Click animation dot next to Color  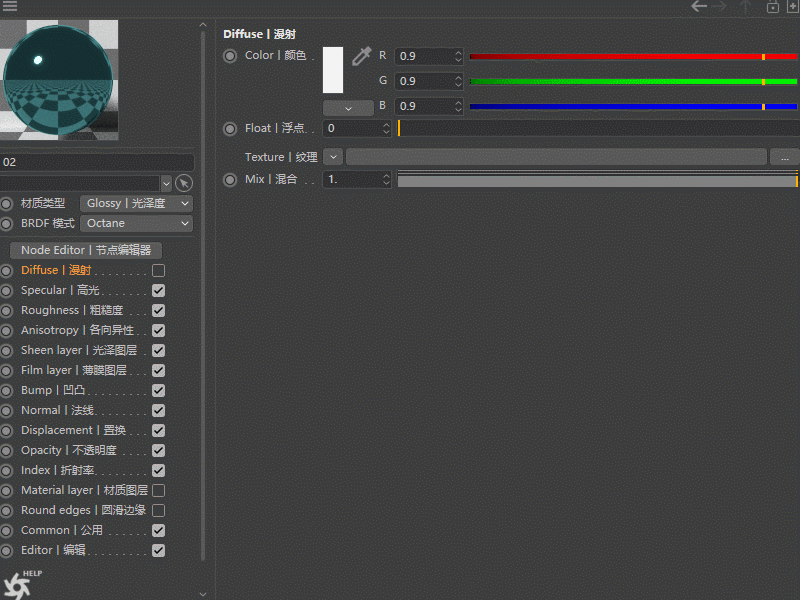[x=230, y=56]
